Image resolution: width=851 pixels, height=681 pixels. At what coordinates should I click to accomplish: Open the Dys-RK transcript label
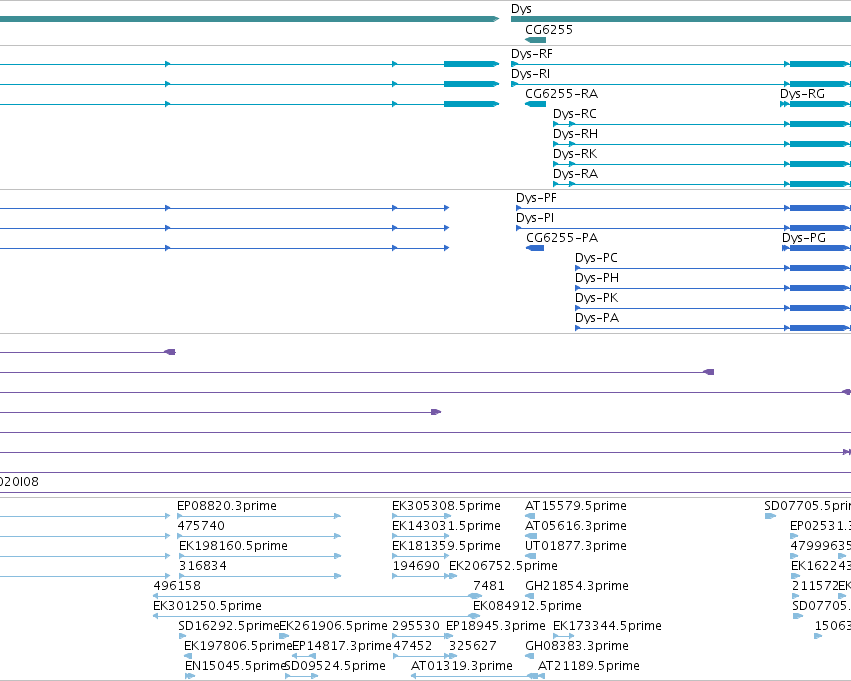point(575,154)
